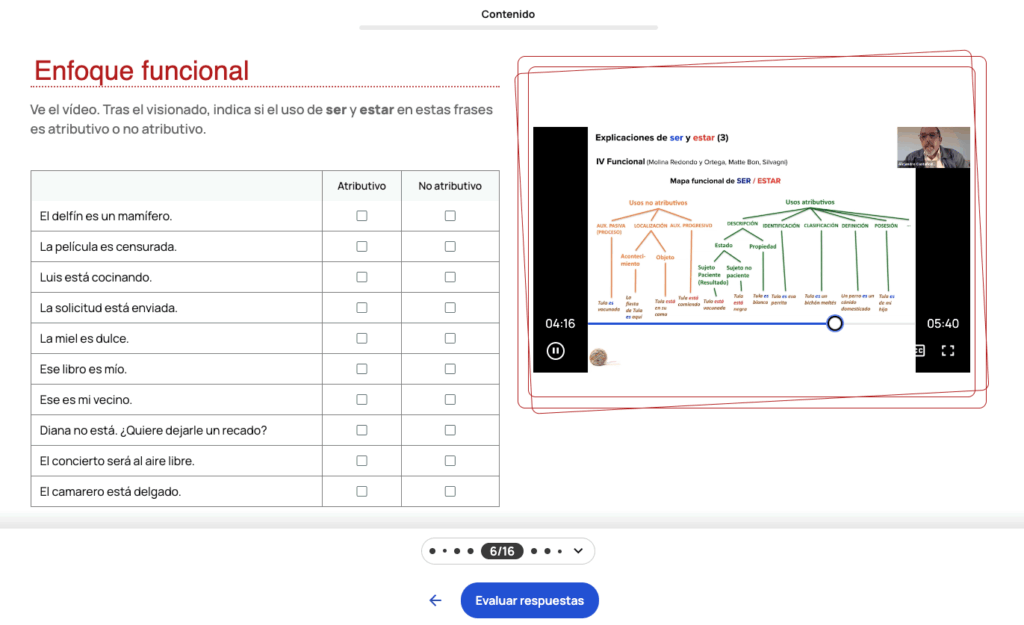Tick Atributivo for 'Ese libro es mío'
Image resolution: width=1024 pixels, height=625 pixels.
point(362,369)
